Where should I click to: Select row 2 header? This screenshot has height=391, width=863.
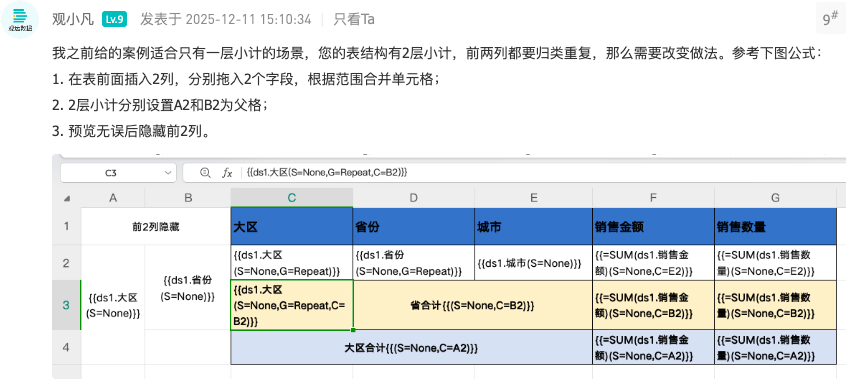(67, 263)
